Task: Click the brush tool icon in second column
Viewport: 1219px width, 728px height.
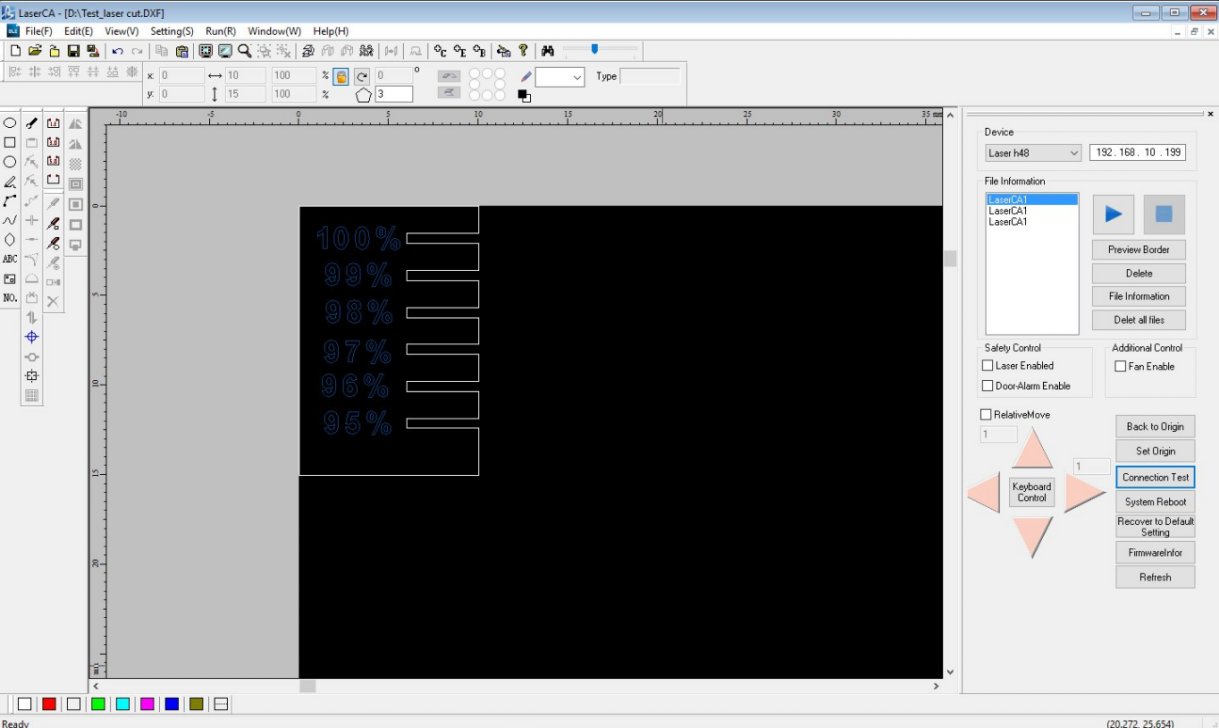Action: [x=32, y=123]
